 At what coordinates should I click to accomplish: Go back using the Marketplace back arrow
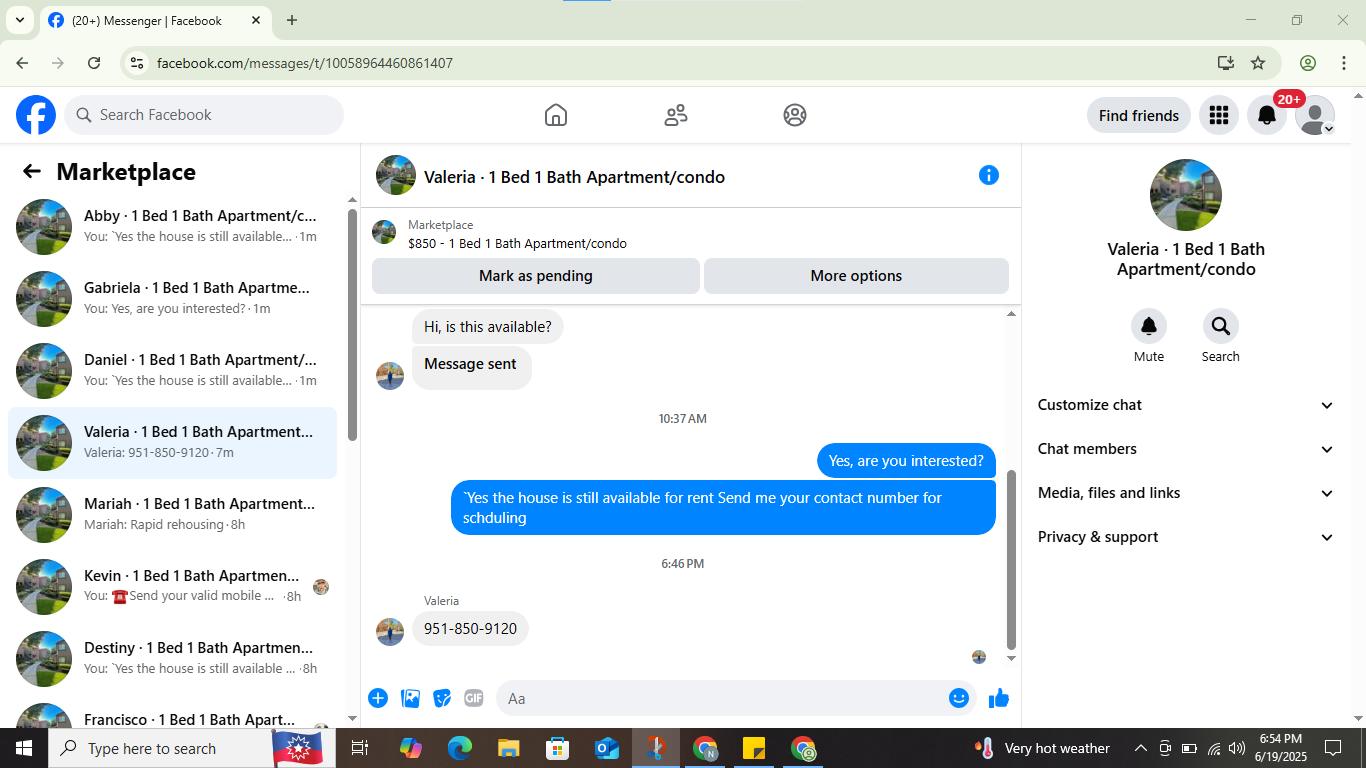32,172
